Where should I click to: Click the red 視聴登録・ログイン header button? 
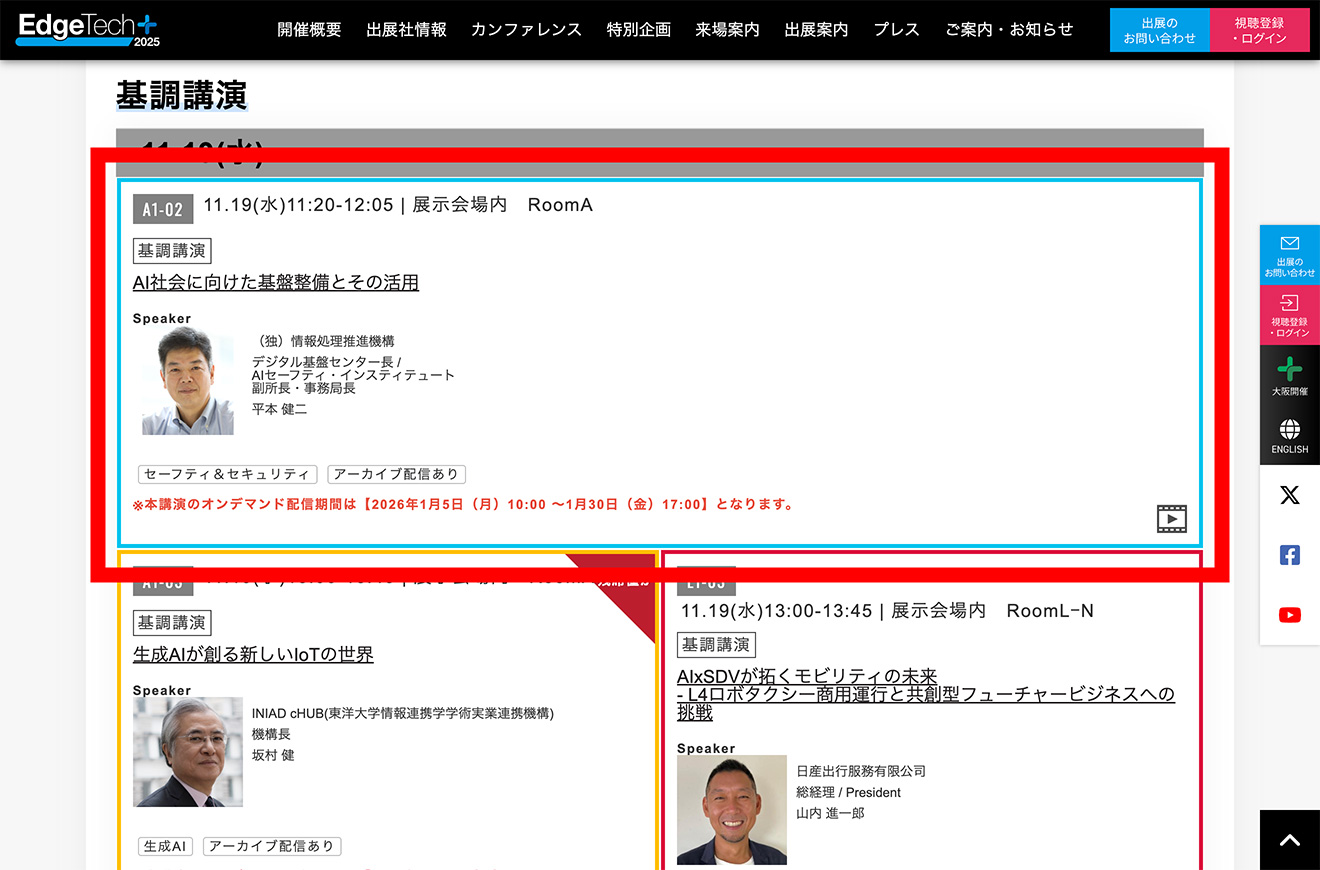[1259, 30]
